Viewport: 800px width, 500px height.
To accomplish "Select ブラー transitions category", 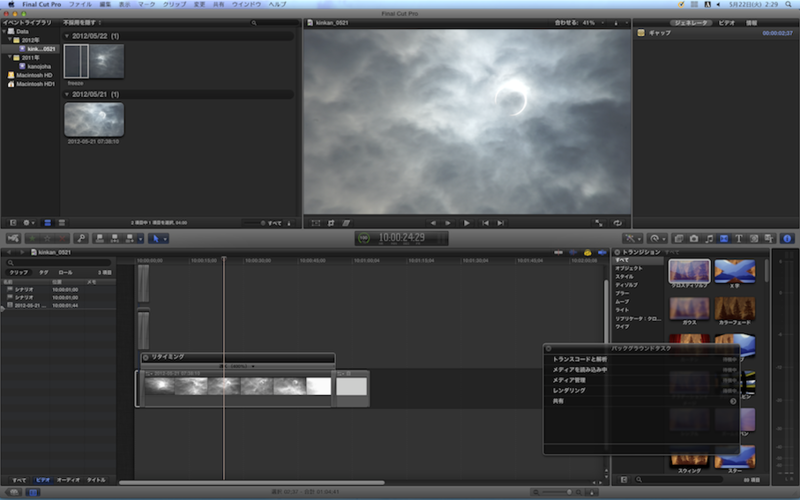I will pyautogui.click(x=622, y=293).
